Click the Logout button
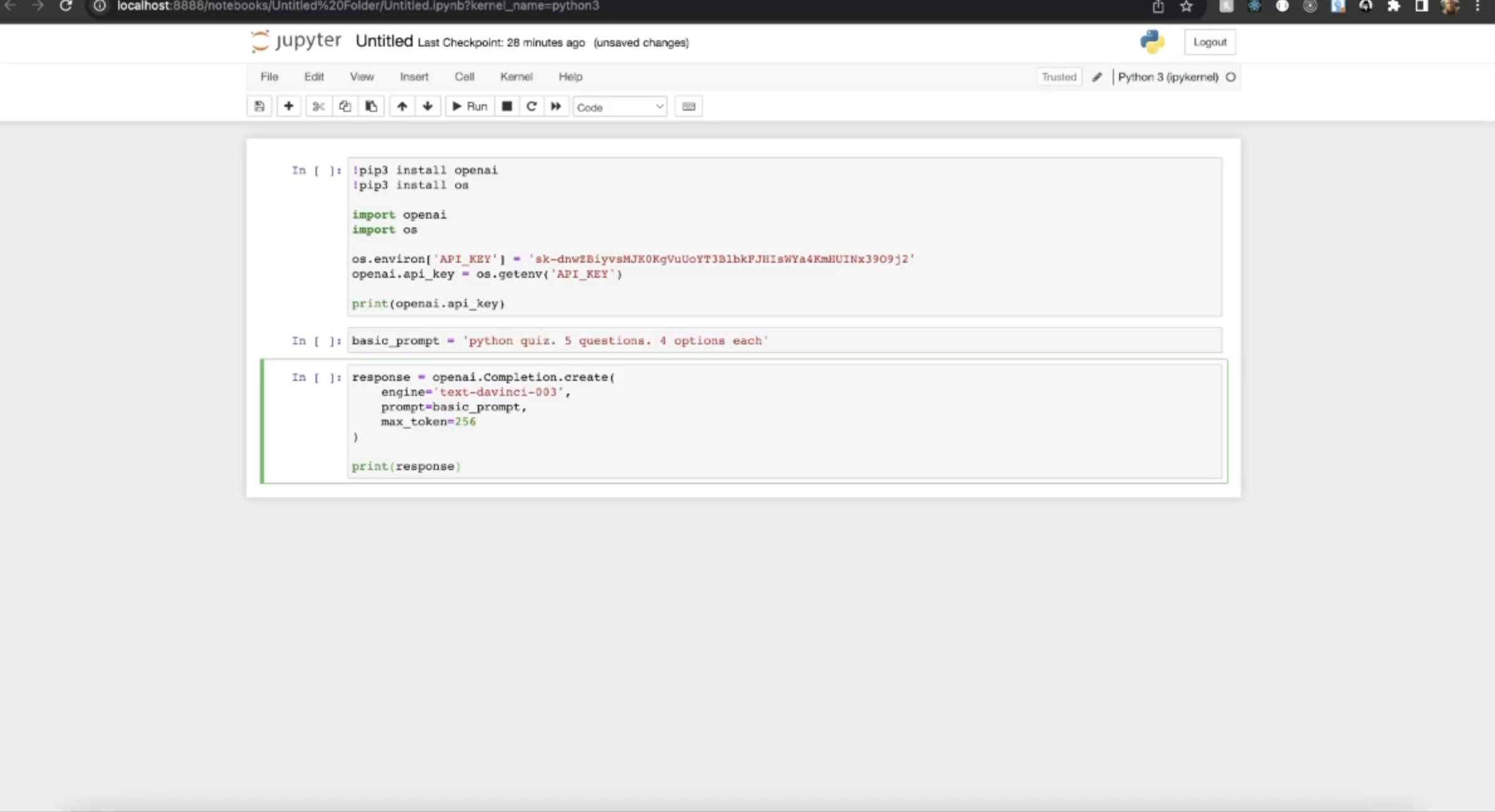Screen dimensions: 1495x812 click(1210, 42)
